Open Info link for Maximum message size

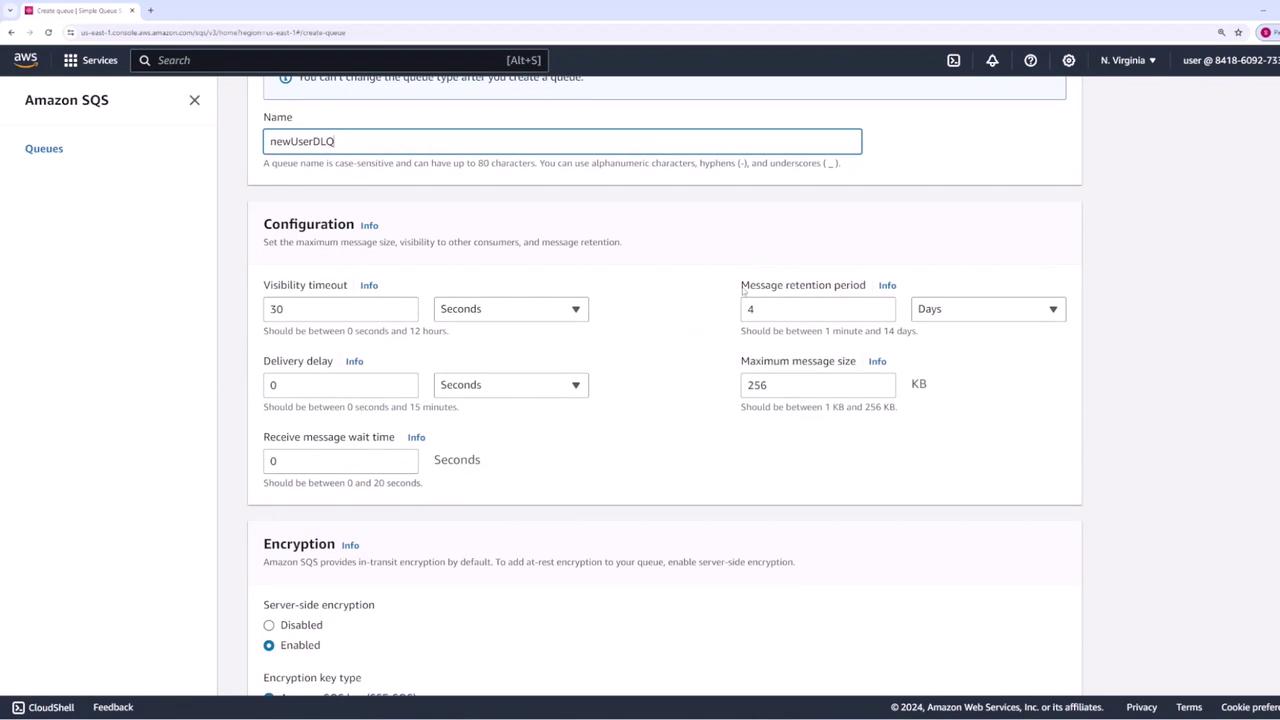pos(877,361)
